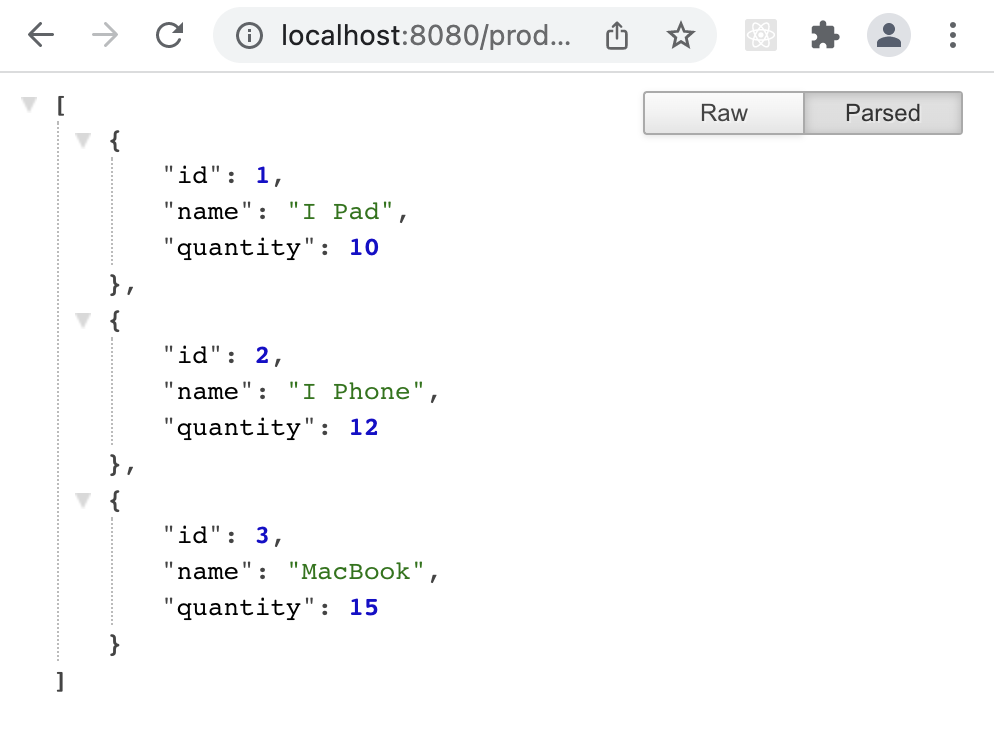View site information icon in address bar
Screen dimensions: 994x734
(x=249, y=35)
